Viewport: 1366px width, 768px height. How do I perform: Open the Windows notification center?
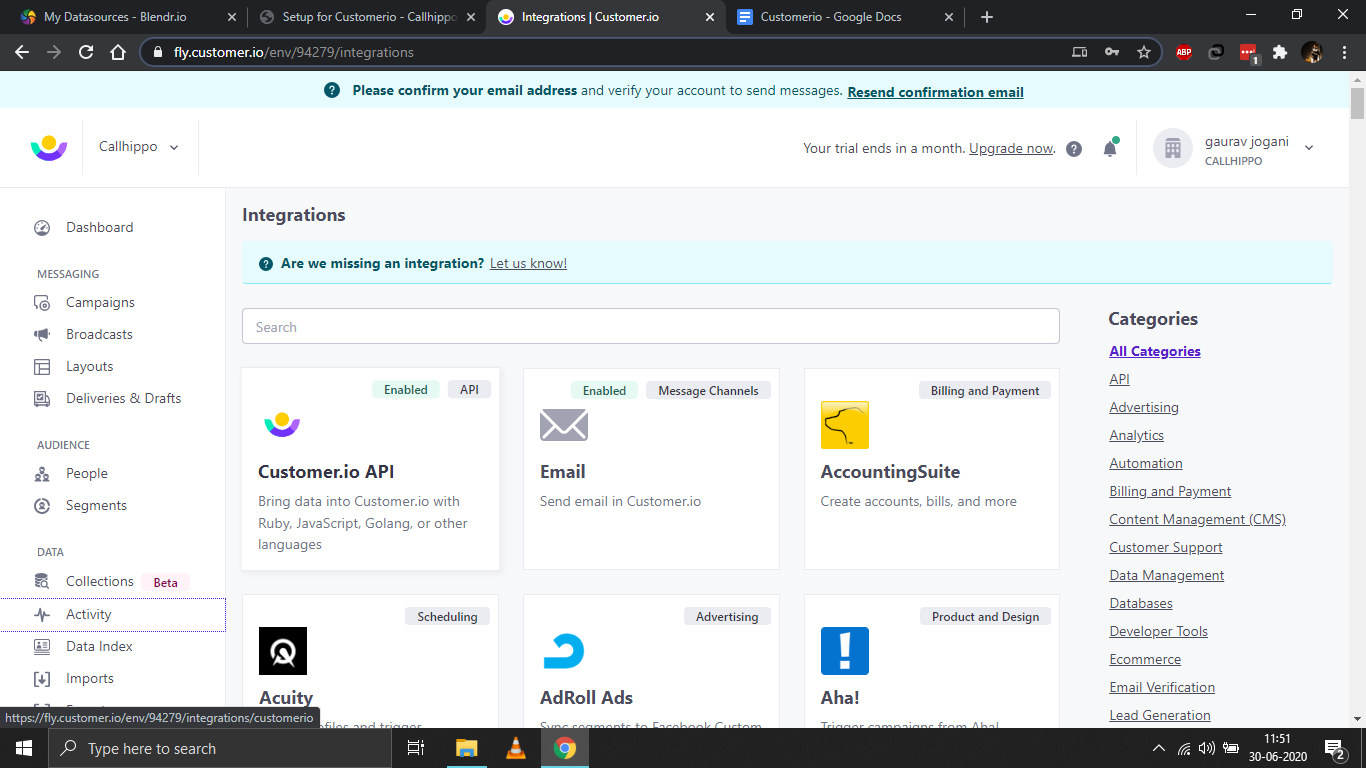(x=1334, y=748)
